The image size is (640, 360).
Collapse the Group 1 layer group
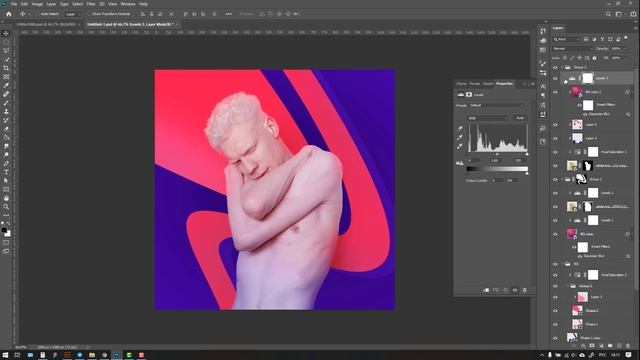[562, 179]
